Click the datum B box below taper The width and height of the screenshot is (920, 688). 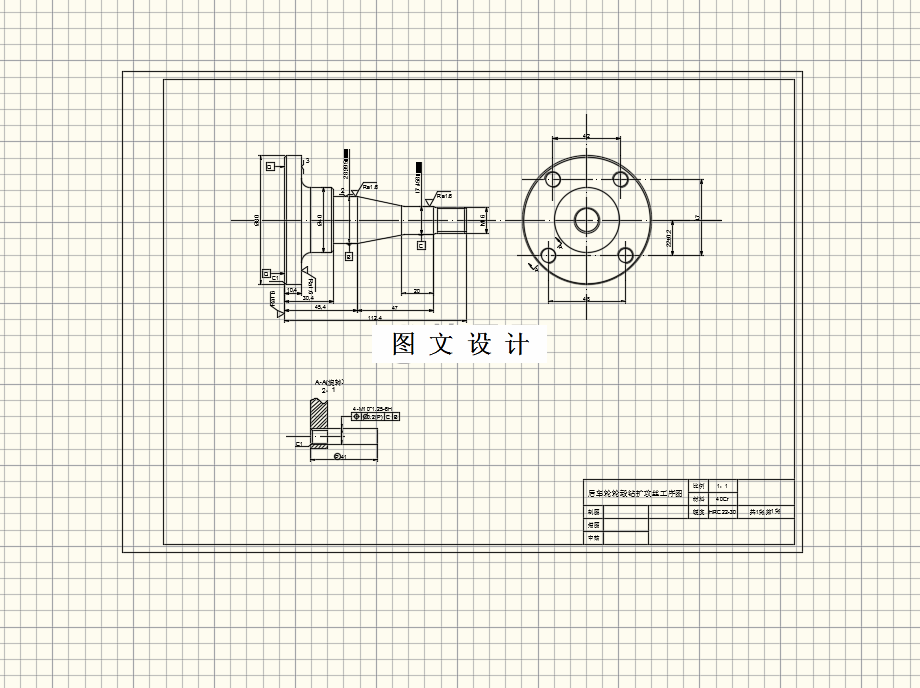click(x=349, y=256)
